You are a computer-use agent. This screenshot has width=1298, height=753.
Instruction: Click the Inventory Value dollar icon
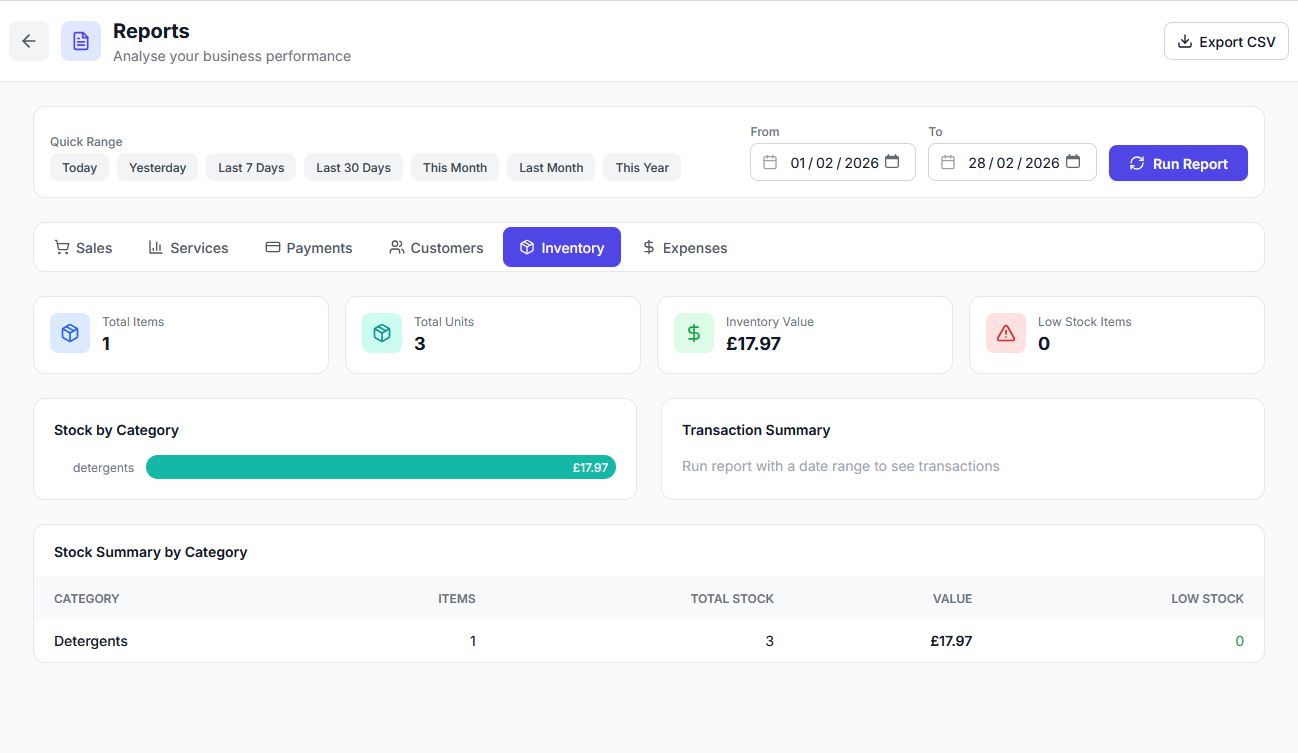point(694,333)
